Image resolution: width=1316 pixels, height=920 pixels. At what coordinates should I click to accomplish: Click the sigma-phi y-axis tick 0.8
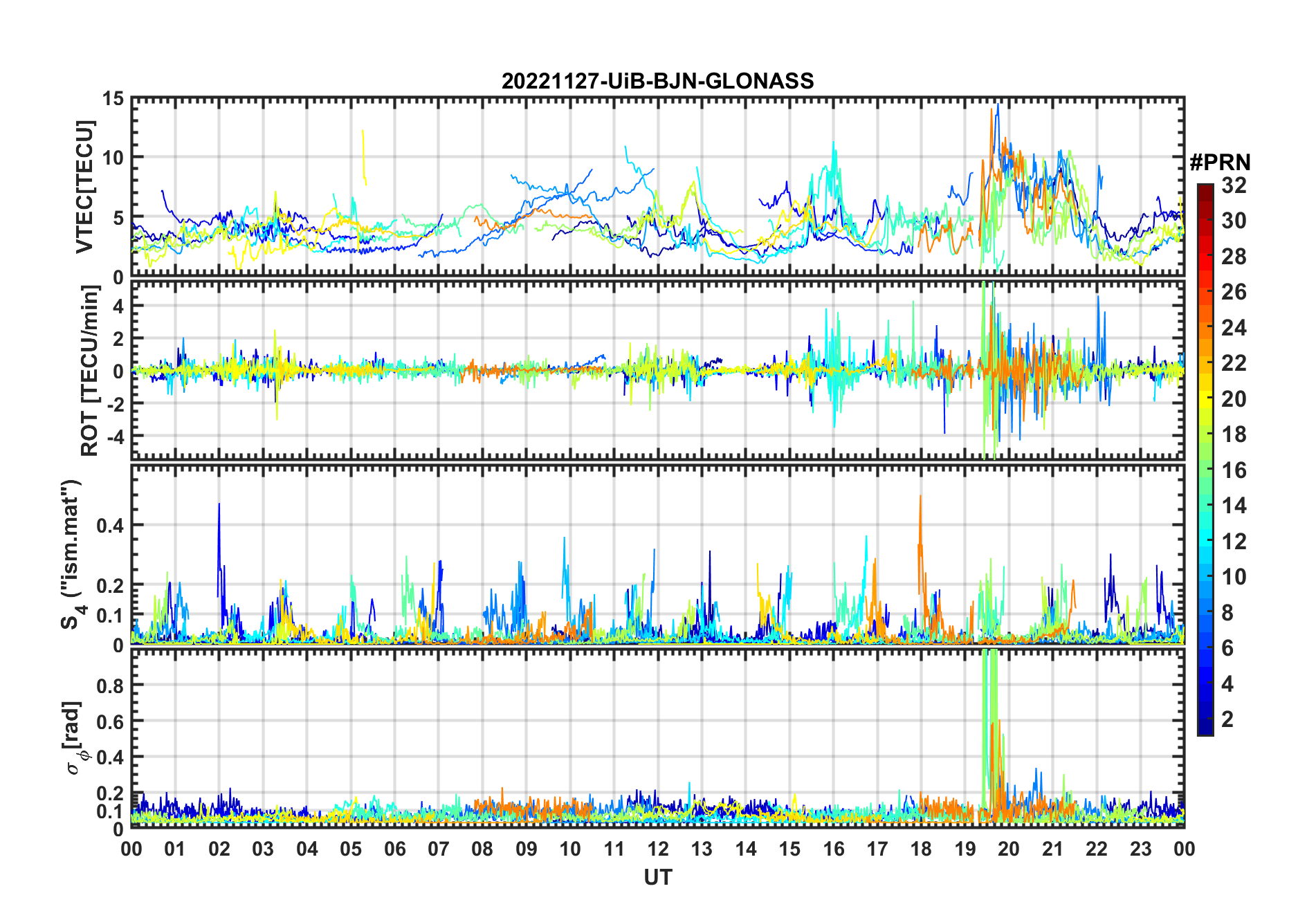[110, 685]
